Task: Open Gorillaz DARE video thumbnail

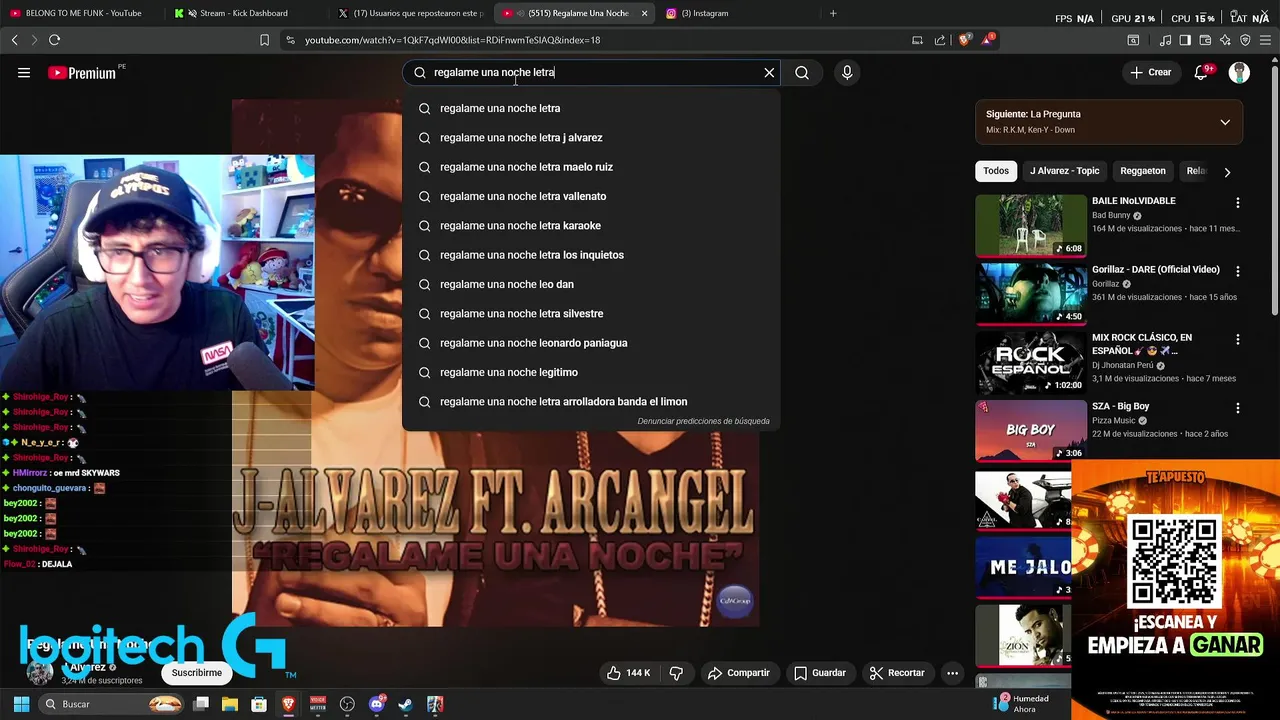Action: click(x=1031, y=294)
